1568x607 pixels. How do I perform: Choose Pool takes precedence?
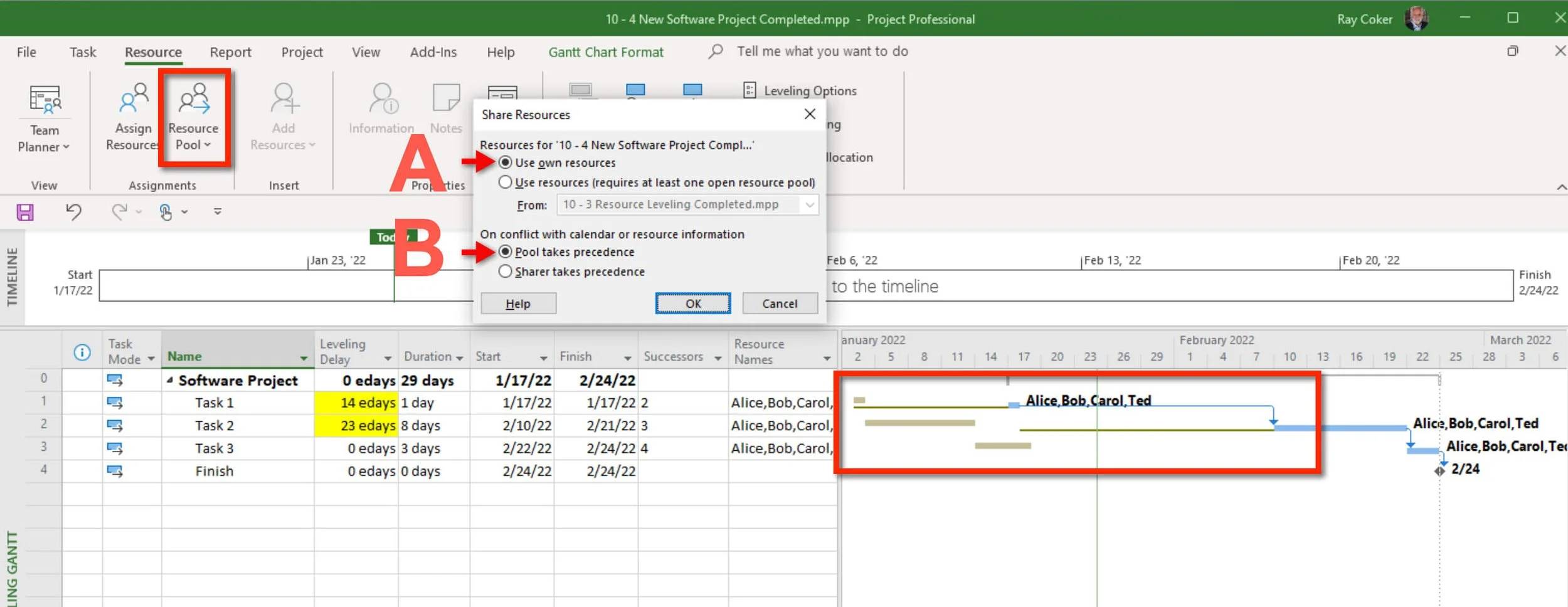pyautogui.click(x=505, y=251)
